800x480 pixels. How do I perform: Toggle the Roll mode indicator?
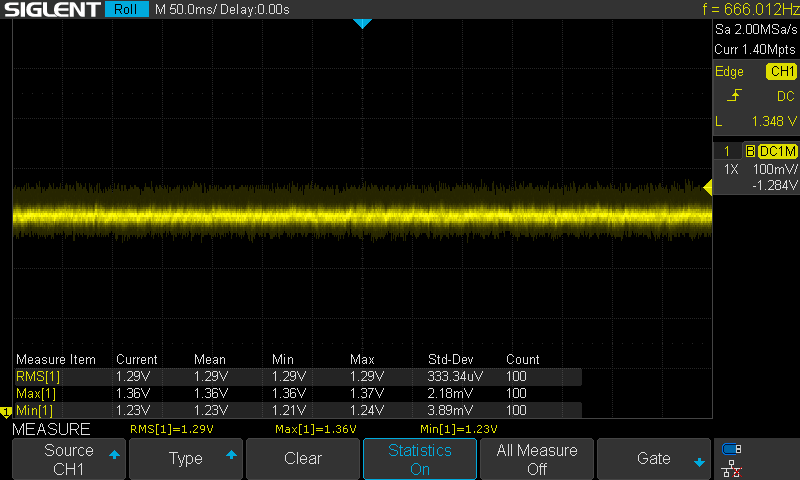(x=126, y=10)
